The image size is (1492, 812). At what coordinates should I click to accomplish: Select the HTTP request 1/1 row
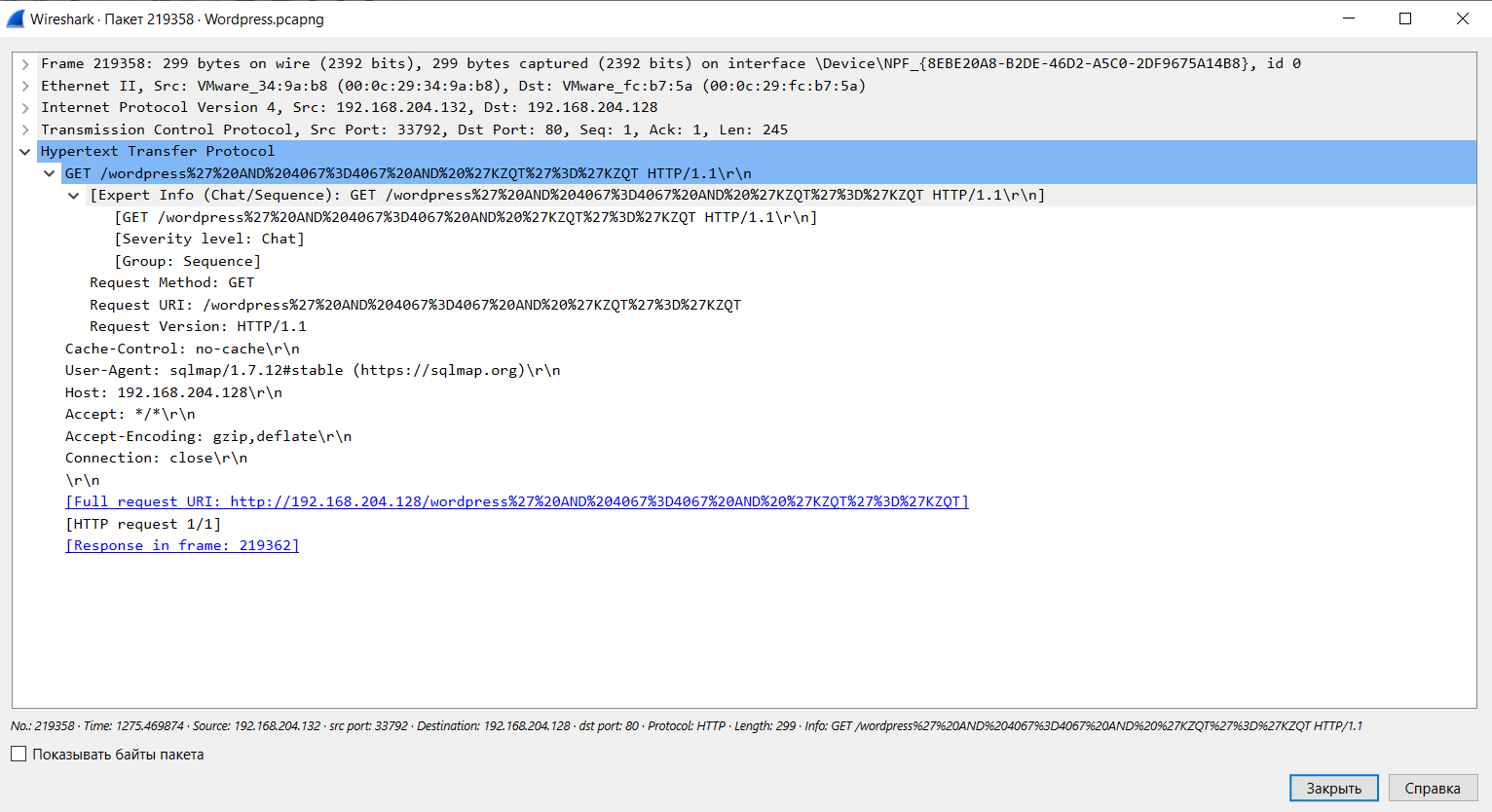pyautogui.click(x=143, y=524)
